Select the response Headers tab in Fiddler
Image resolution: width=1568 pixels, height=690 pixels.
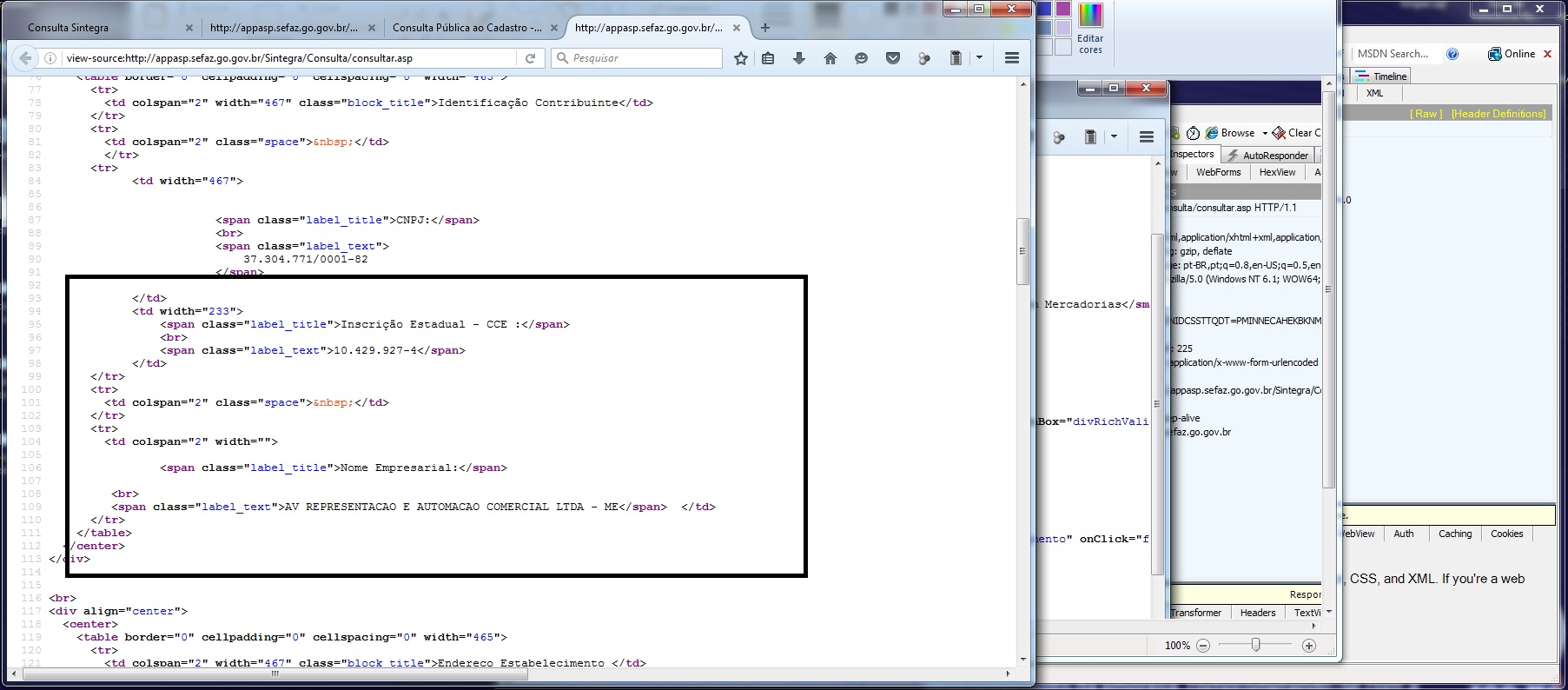point(1258,613)
